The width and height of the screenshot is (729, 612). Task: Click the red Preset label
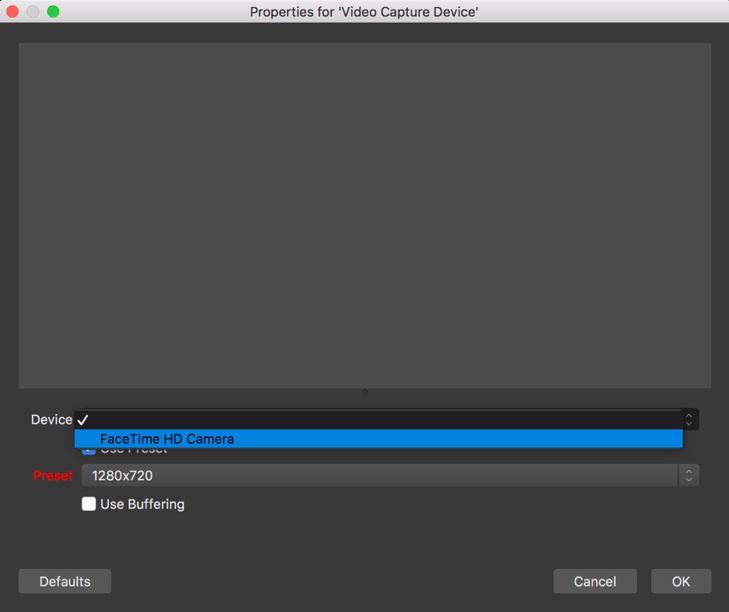click(x=53, y=475)
